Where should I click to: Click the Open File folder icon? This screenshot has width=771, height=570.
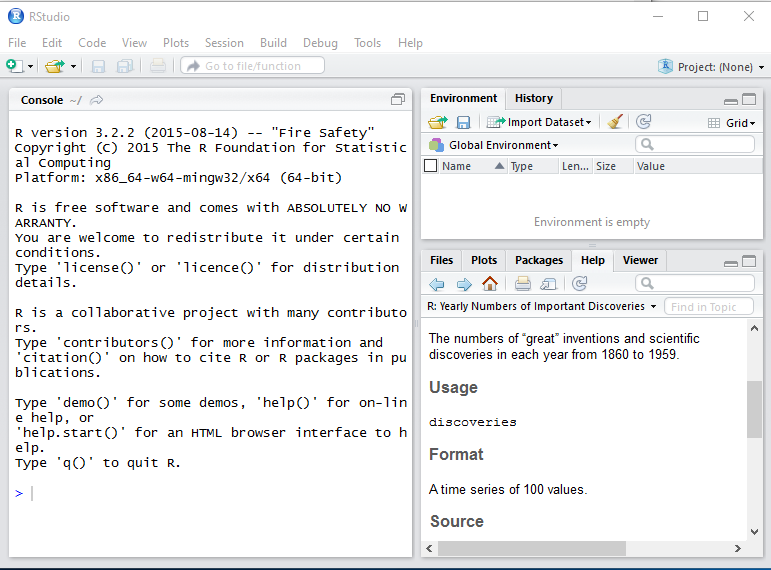[55, 66]
